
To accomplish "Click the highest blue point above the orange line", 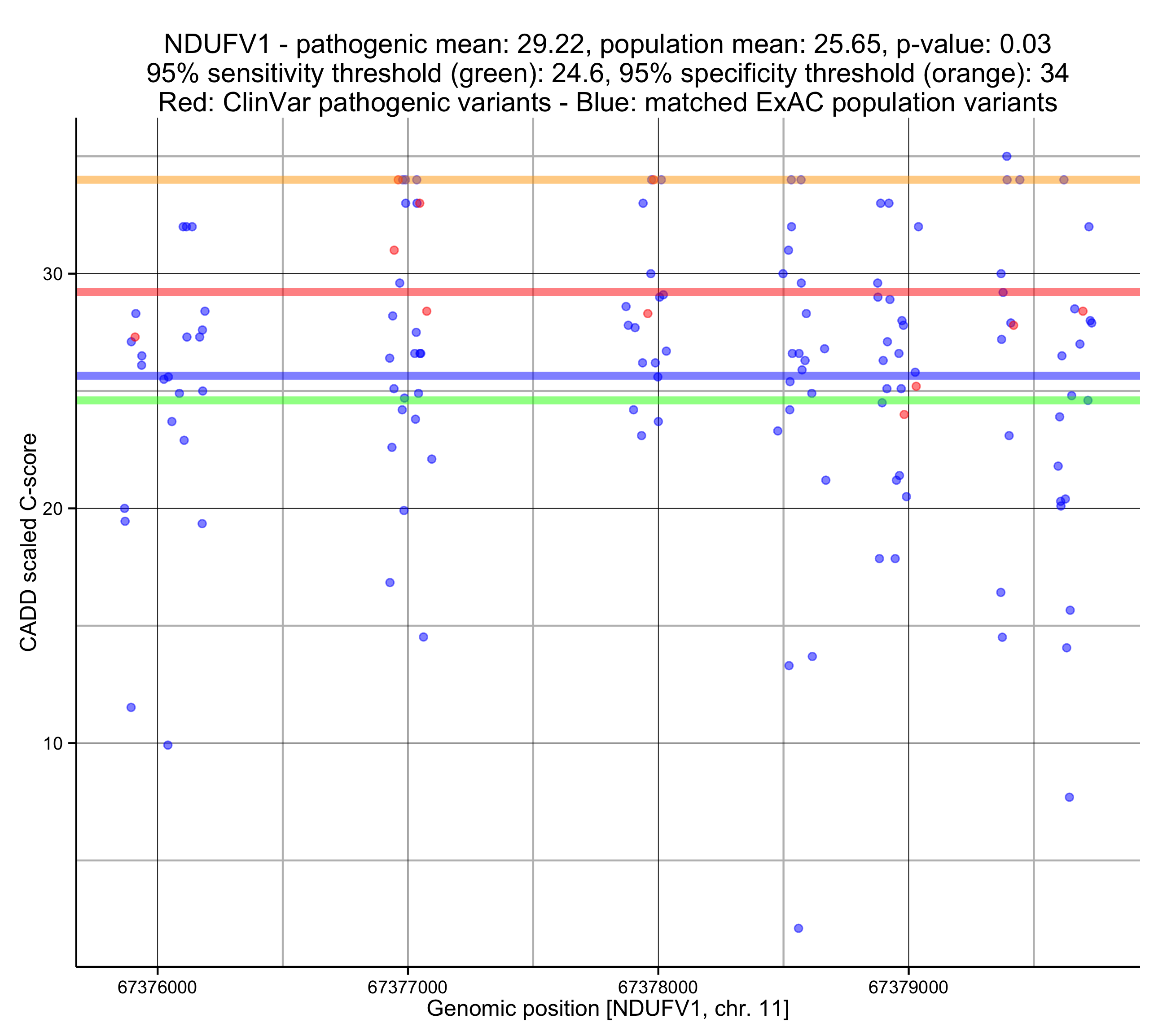I will click(x=1007, y=157).
